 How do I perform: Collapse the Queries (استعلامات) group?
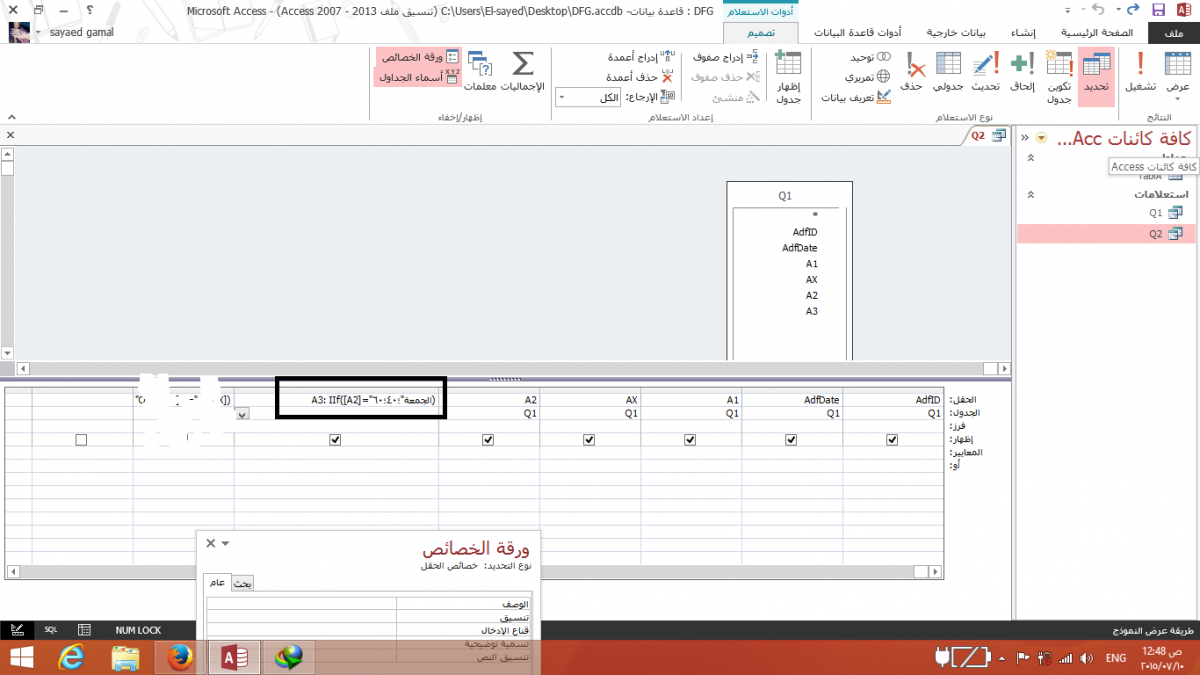(1031, 194)
